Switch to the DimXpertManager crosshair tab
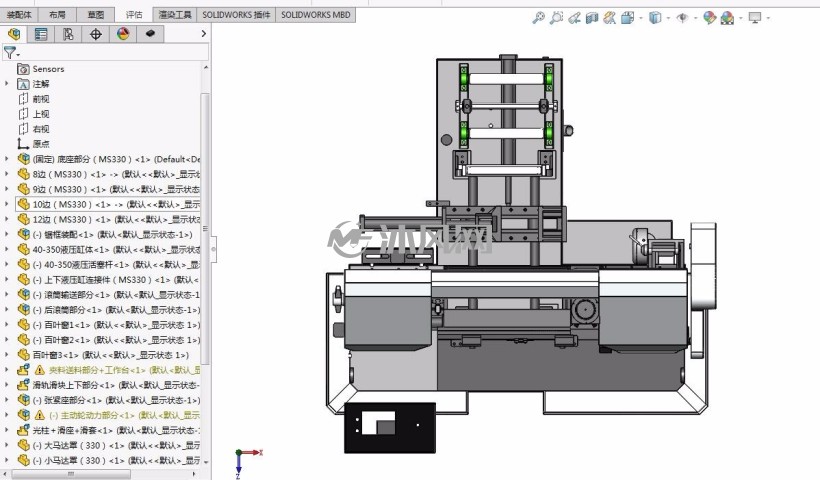 96,34
